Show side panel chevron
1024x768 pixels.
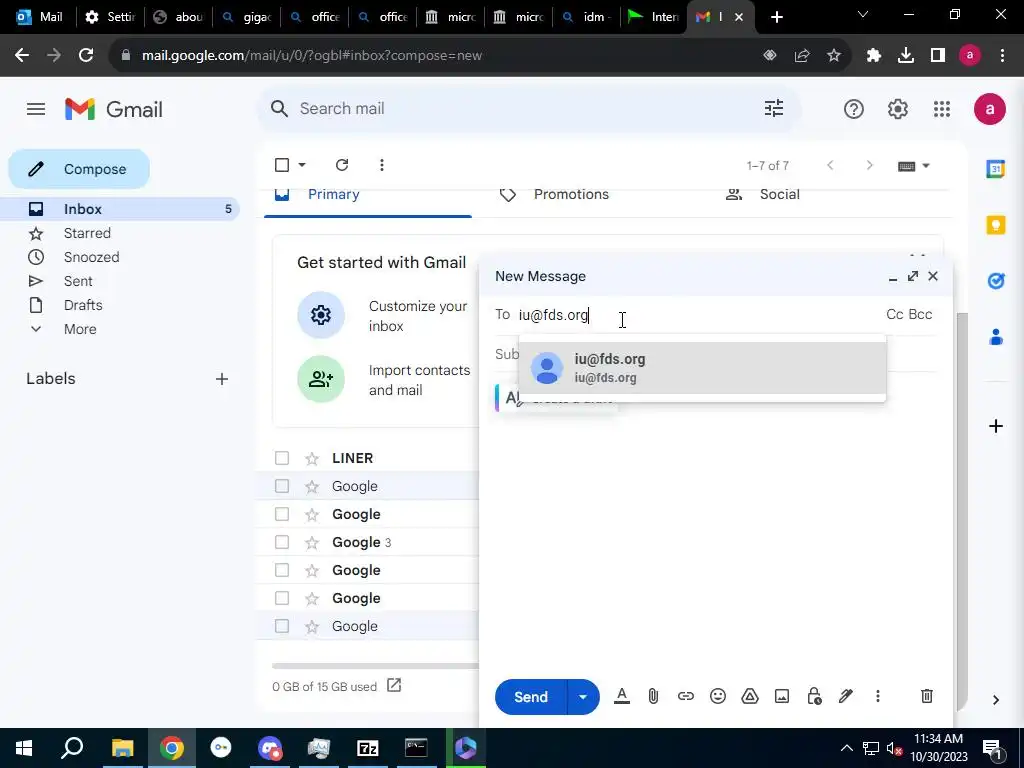995,700
